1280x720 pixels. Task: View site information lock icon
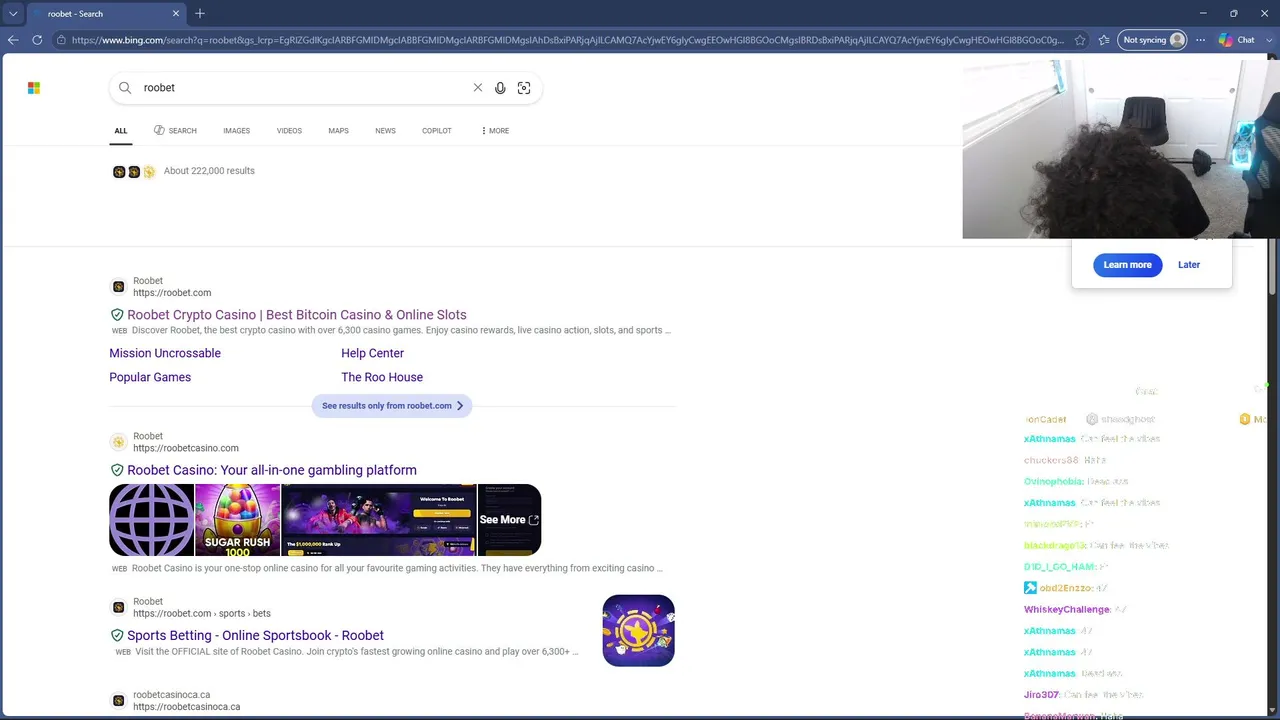61,40
